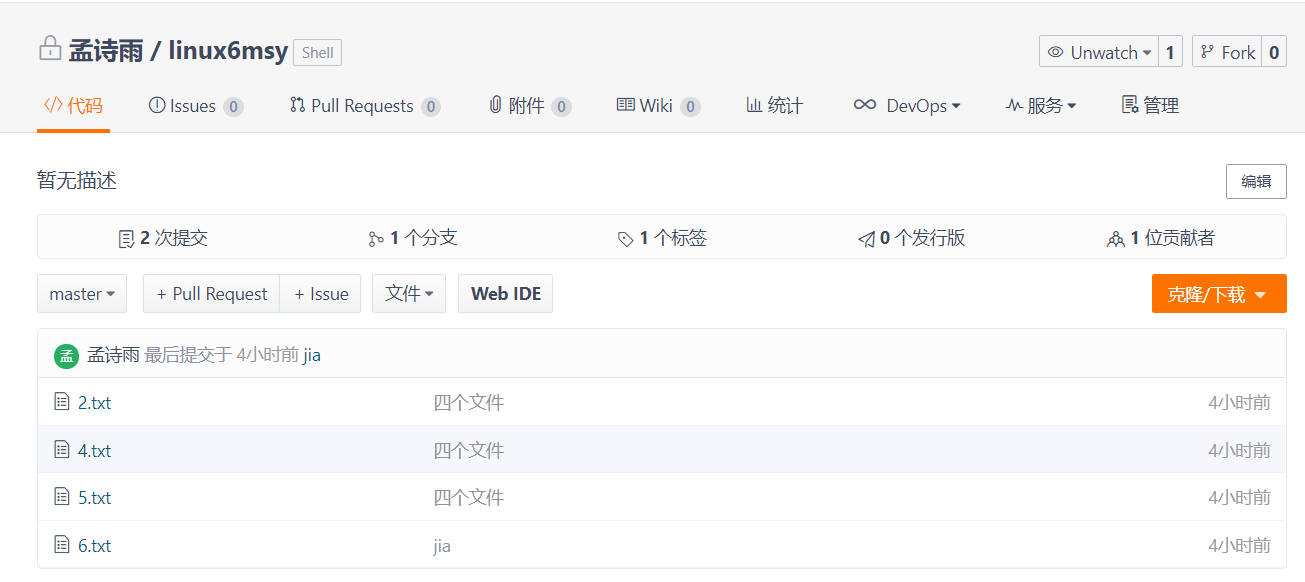Open the DevOps menu
Screen dimensions: 1305x582
(x=907, y=106)
